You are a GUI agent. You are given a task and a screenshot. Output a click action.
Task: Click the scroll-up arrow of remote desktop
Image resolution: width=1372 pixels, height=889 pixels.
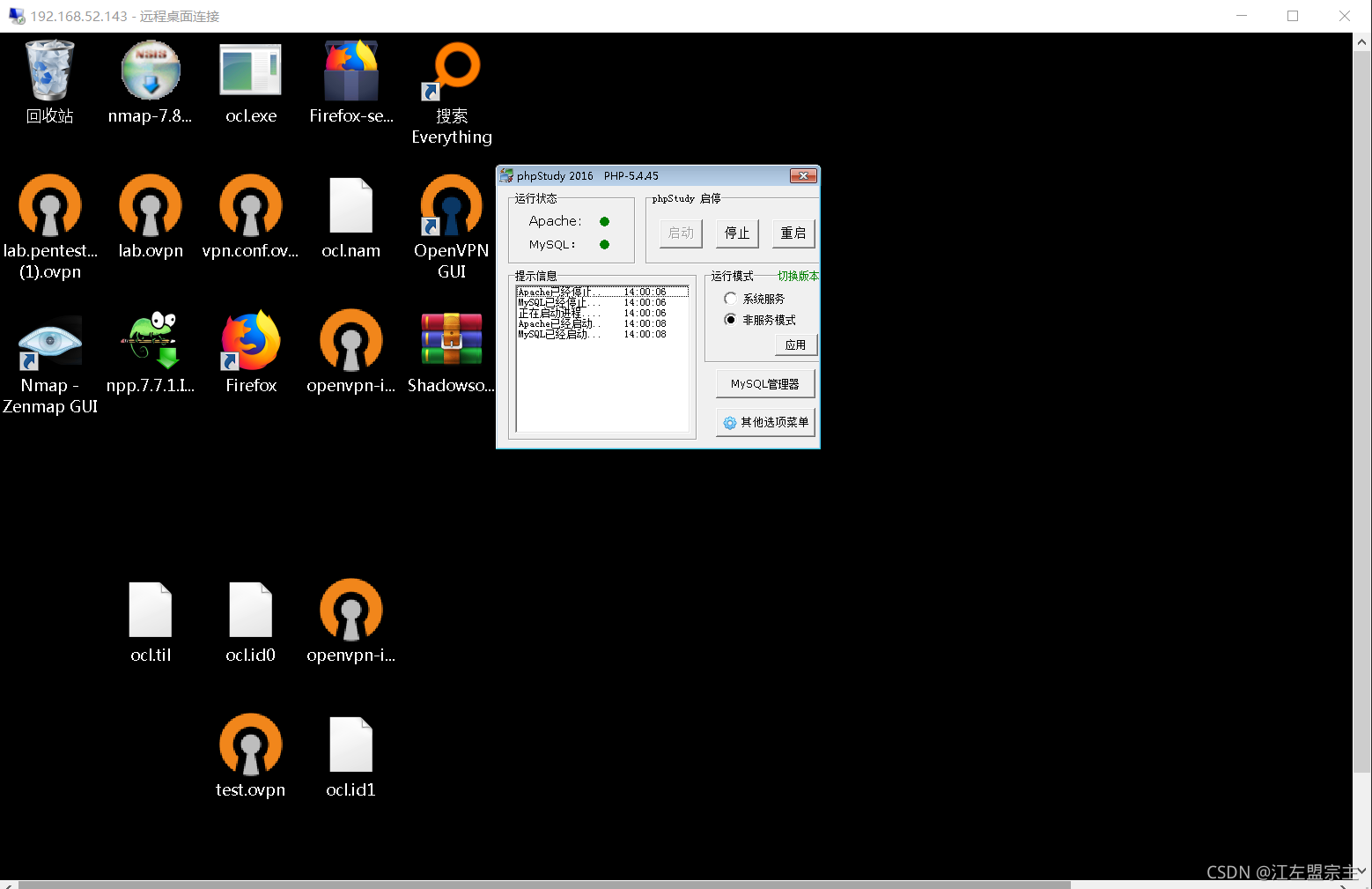tap(1362, 41)
